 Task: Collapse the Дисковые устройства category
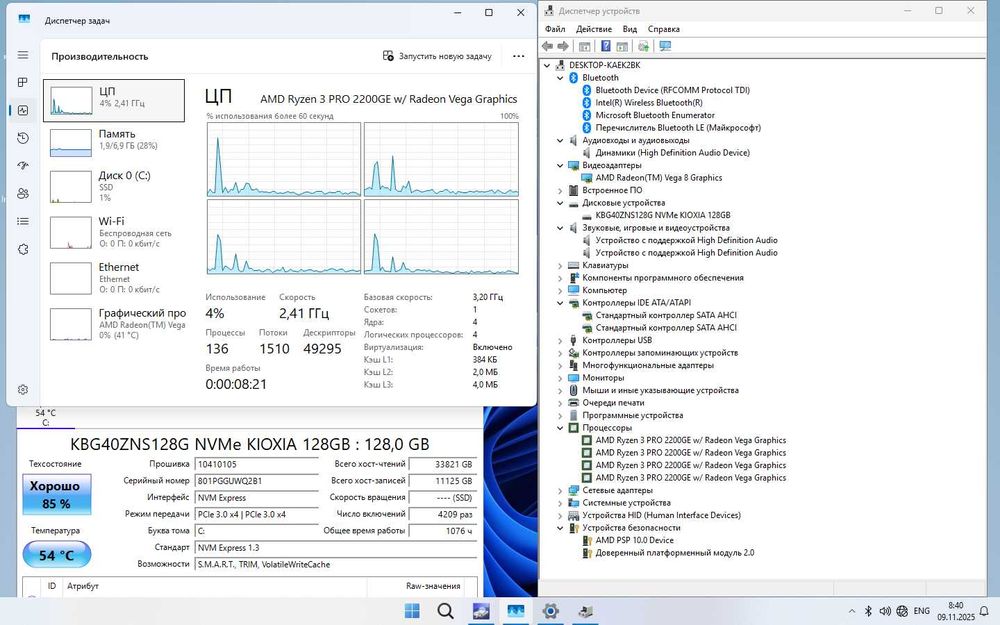(560, 203)
